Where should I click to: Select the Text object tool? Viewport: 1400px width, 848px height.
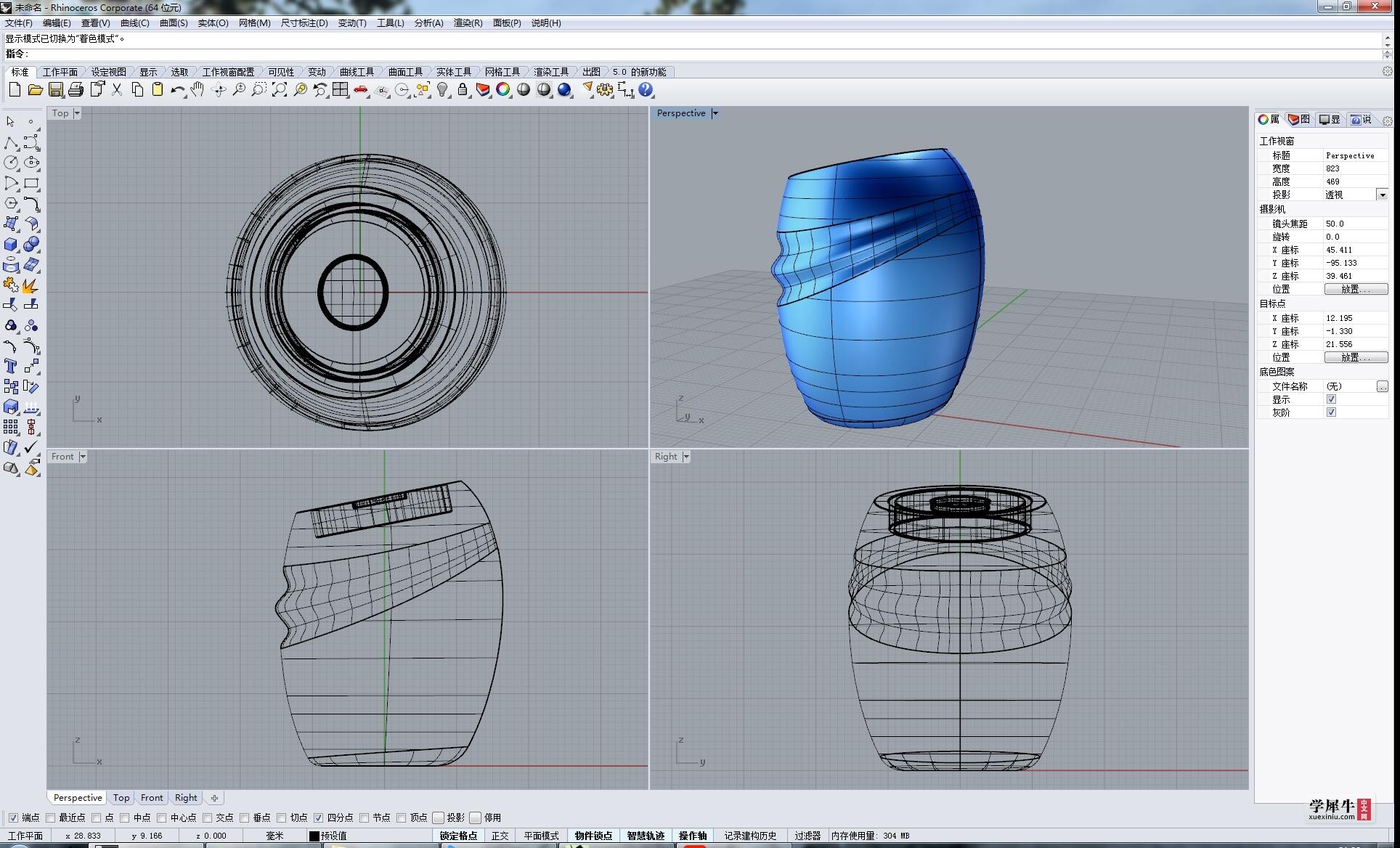(x=11, y=366)
